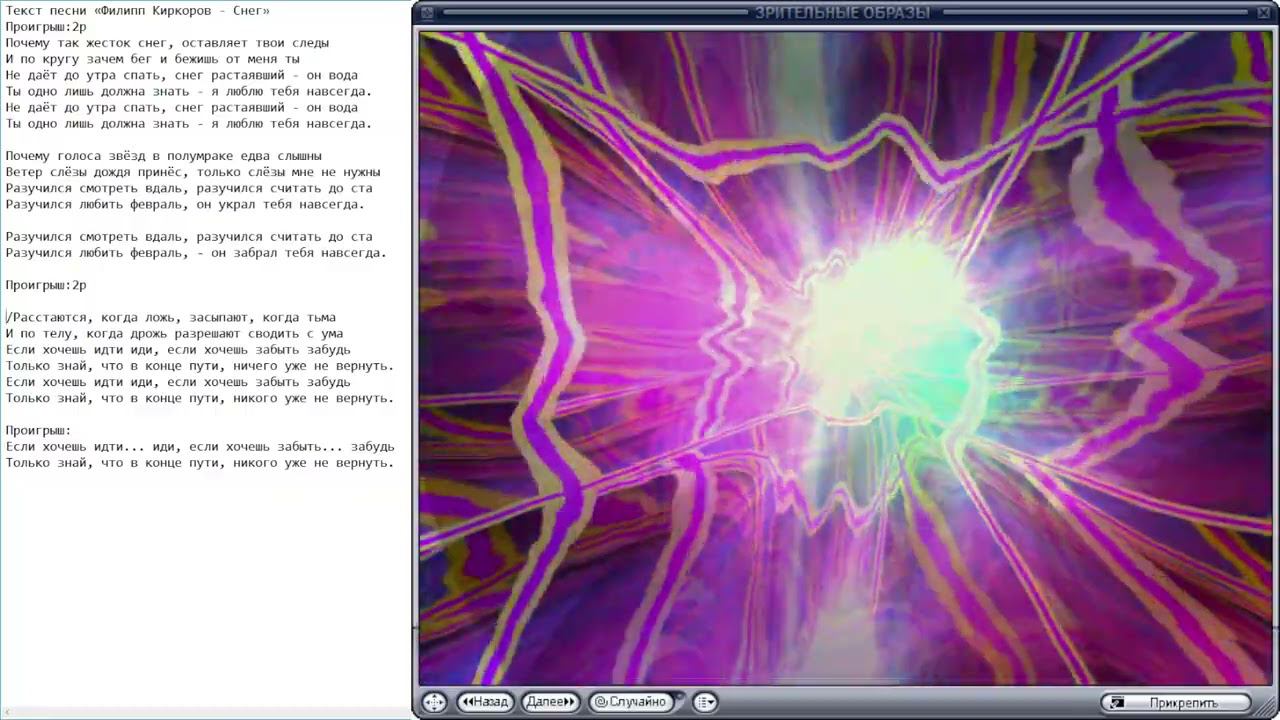Click the Прикрепить dock button
1280x720 pixels.
[x=1176, y=703]
